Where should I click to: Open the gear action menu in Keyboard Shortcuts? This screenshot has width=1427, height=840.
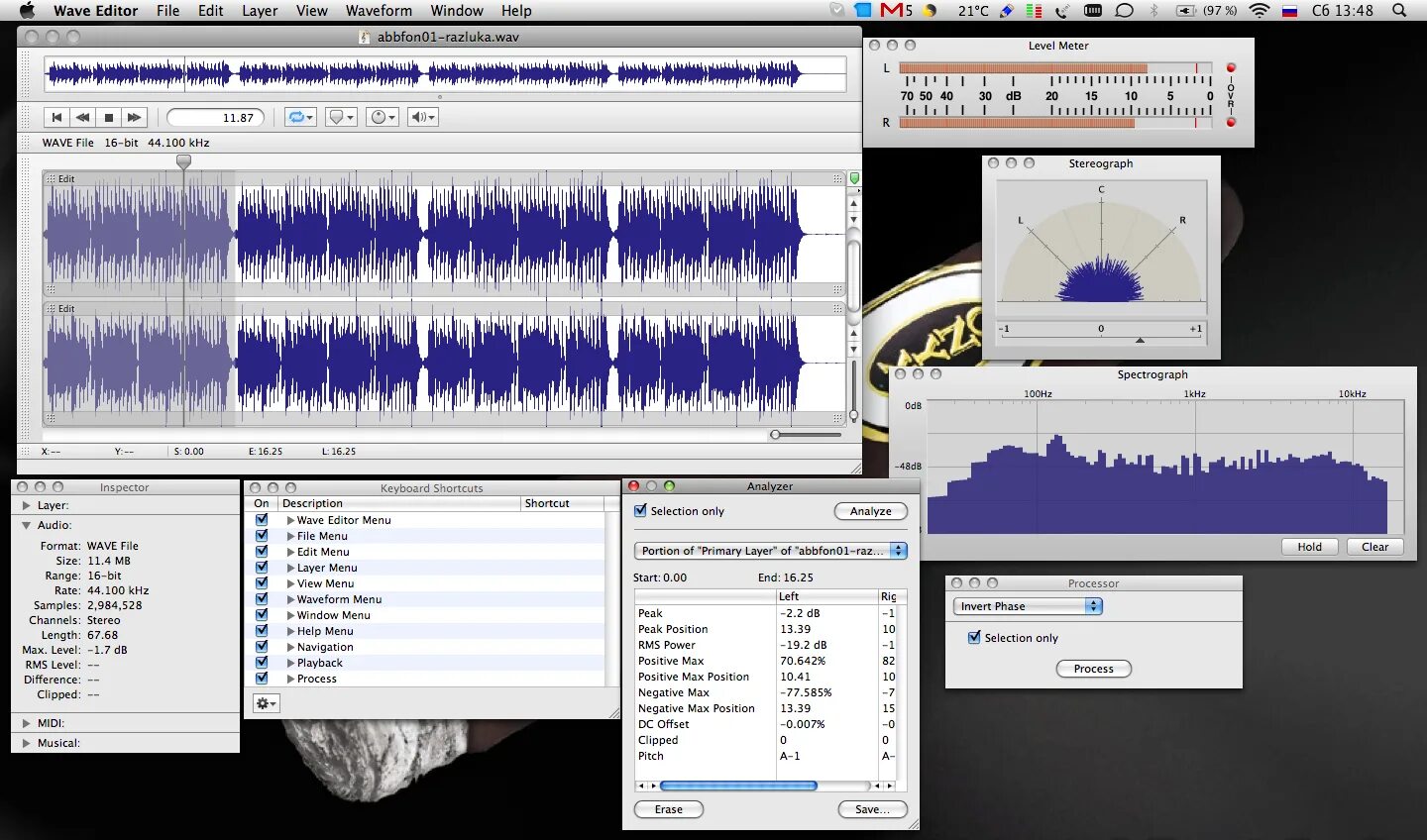point(267,703)
